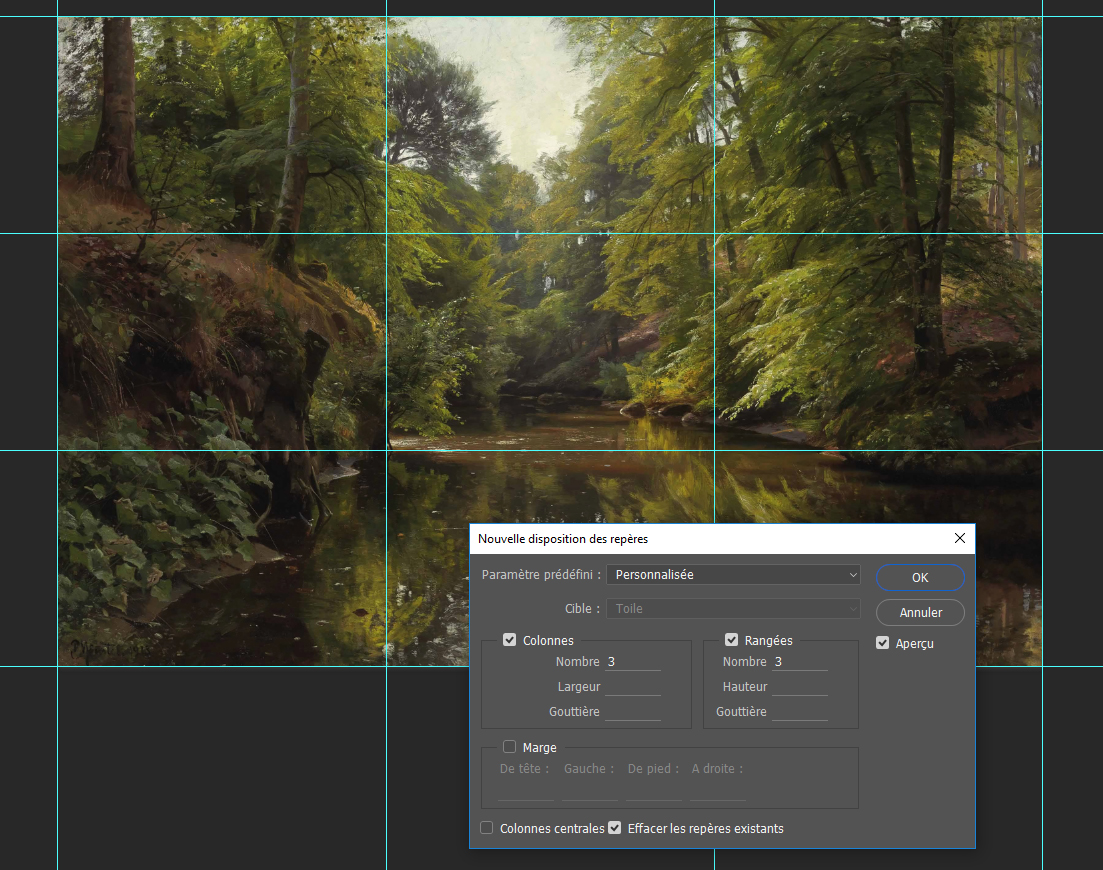Click the De tête margin field

tap(526, 790)
